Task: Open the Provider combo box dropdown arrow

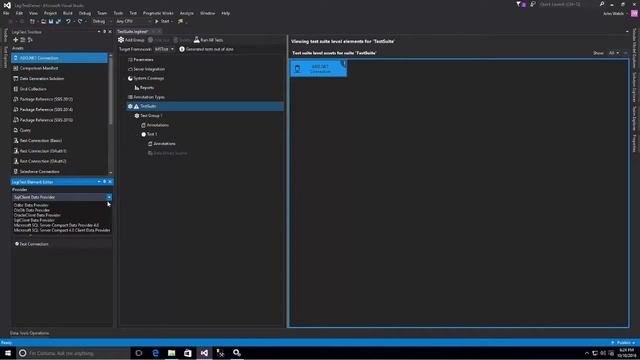Action: (109, 197)
